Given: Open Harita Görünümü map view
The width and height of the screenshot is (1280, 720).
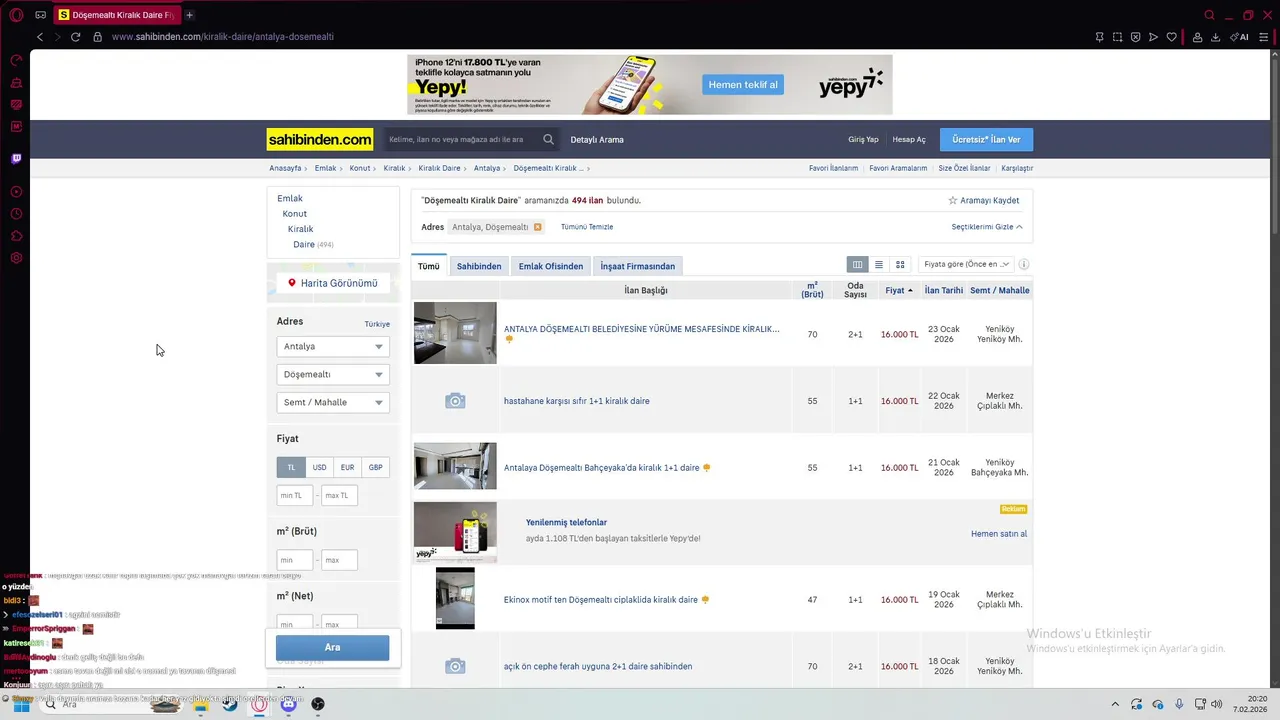Looking at the screenshot, I should point(333,284).
